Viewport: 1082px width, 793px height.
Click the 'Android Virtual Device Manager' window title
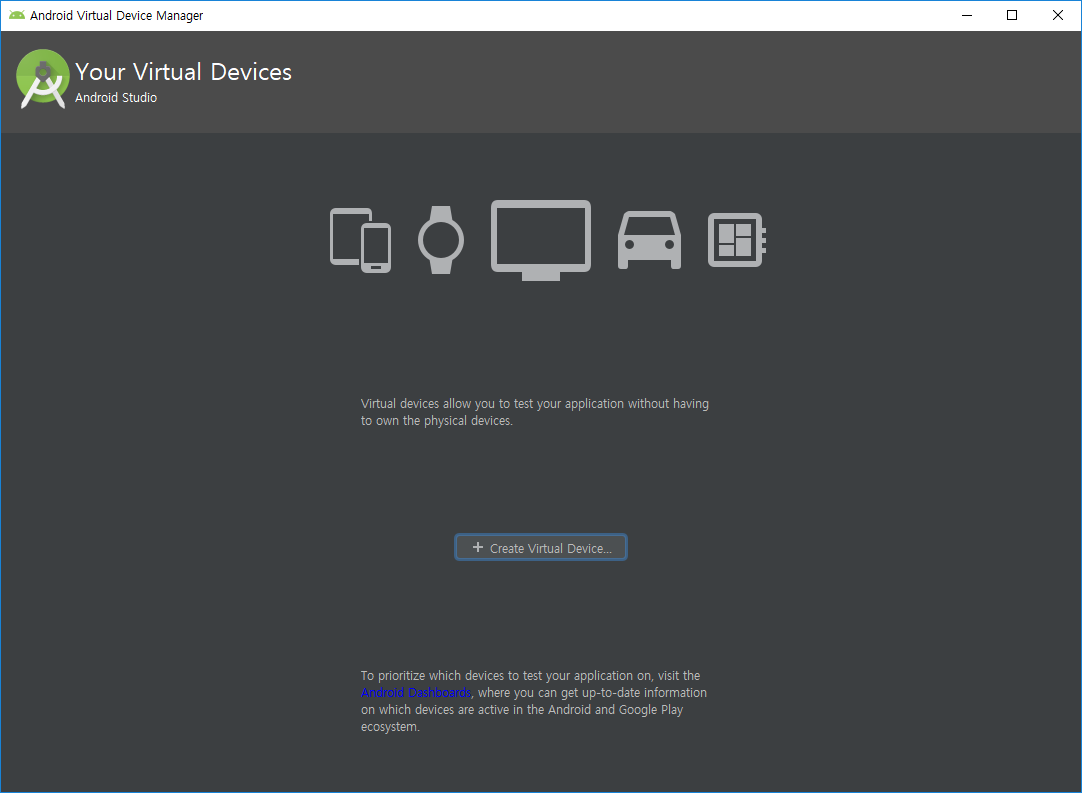(117, 15)
